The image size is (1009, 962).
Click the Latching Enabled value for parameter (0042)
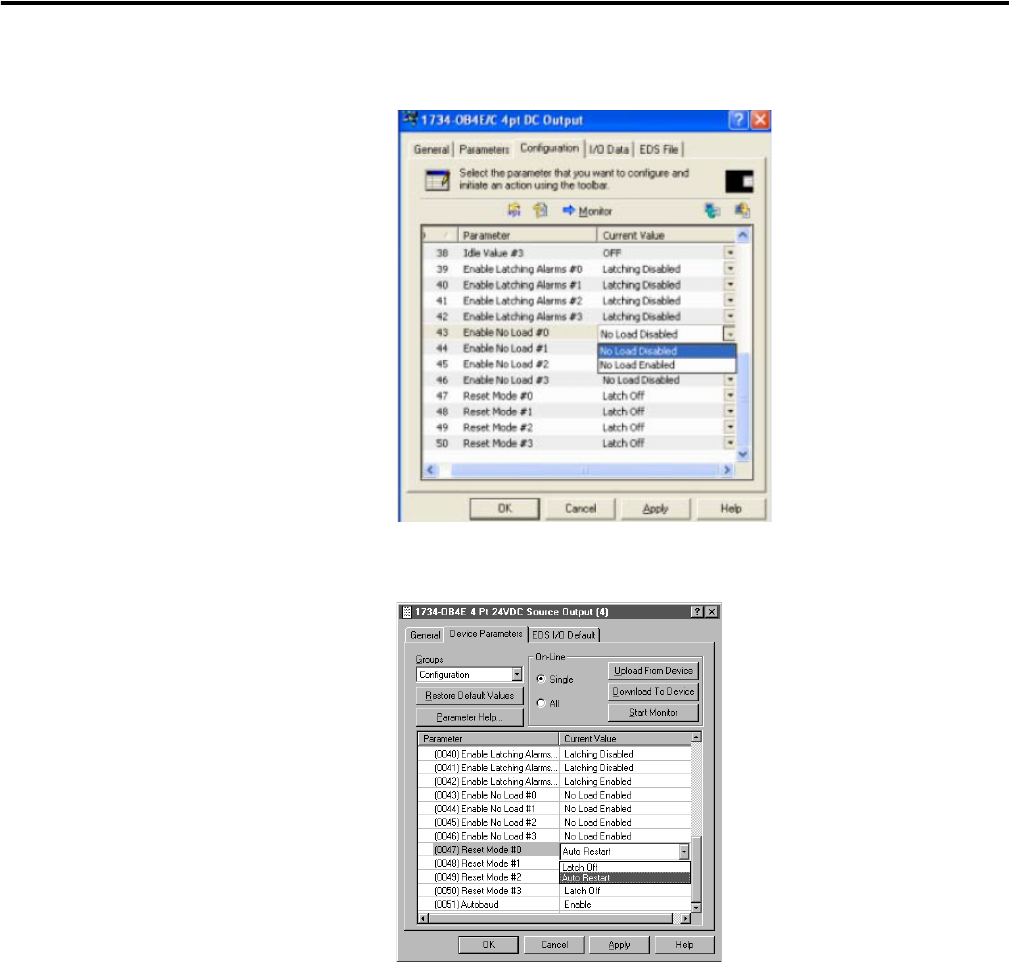pos(598,781)
